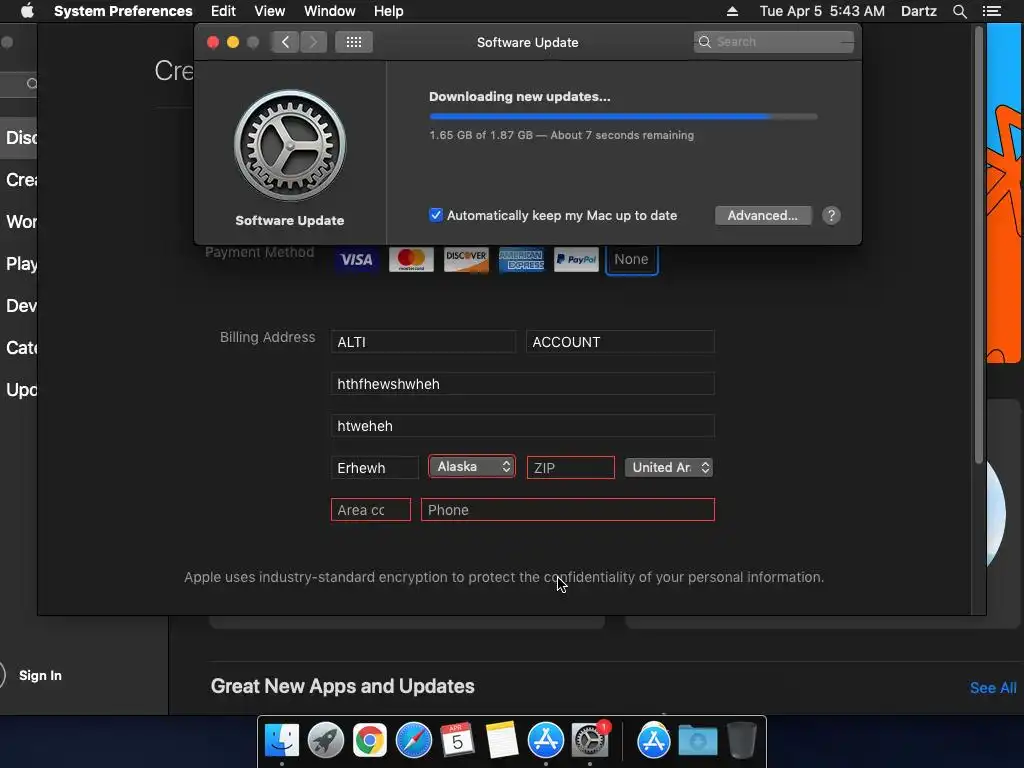
Task: Click the ACCOUNT last name field
Action: 620,342
